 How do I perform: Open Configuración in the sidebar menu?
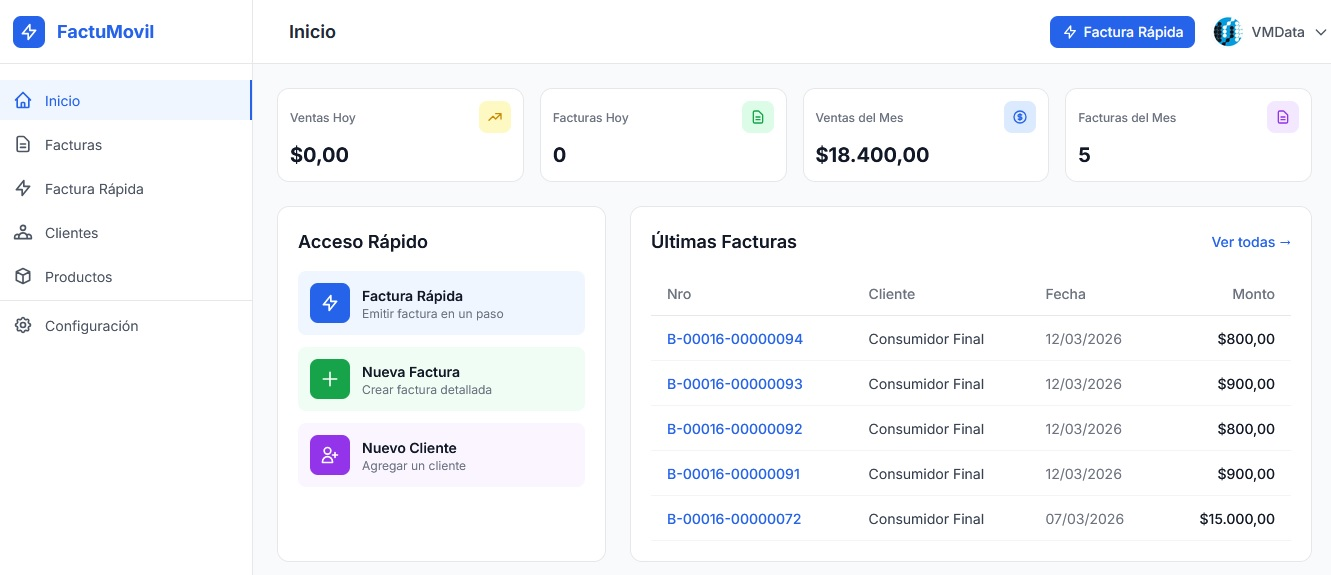tap(126, 326)
